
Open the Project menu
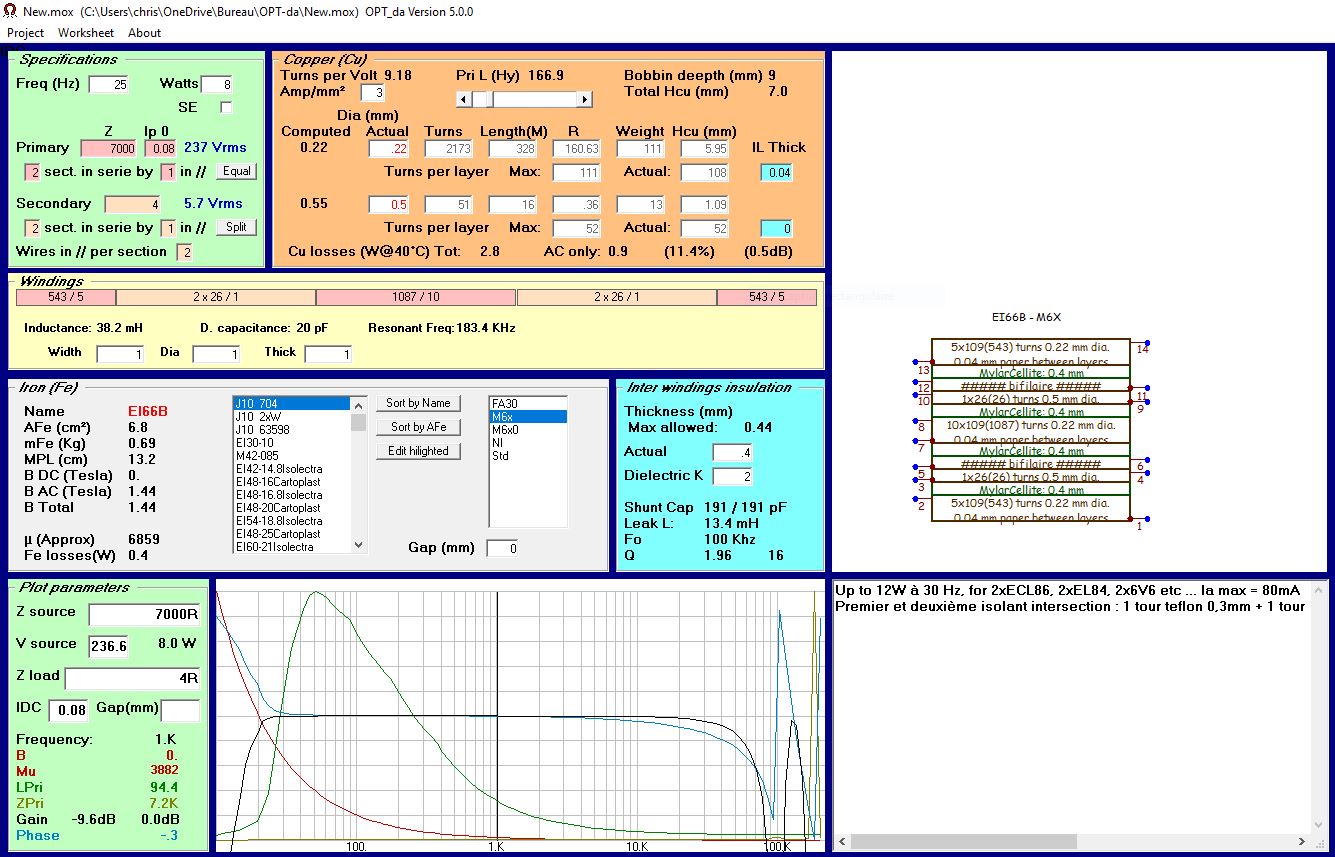[x=26, y=33]
